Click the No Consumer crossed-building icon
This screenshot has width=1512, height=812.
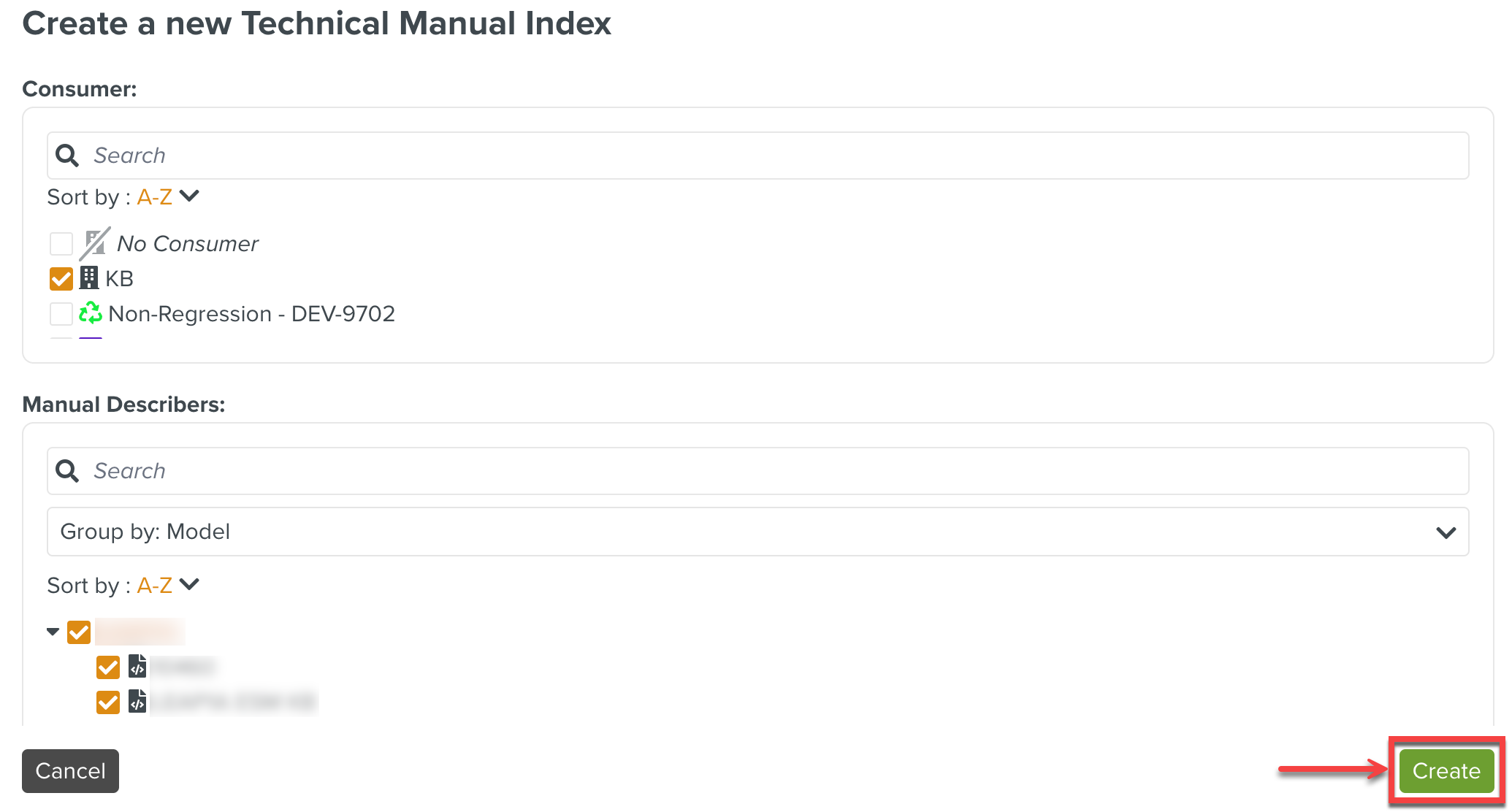(95, 243)
